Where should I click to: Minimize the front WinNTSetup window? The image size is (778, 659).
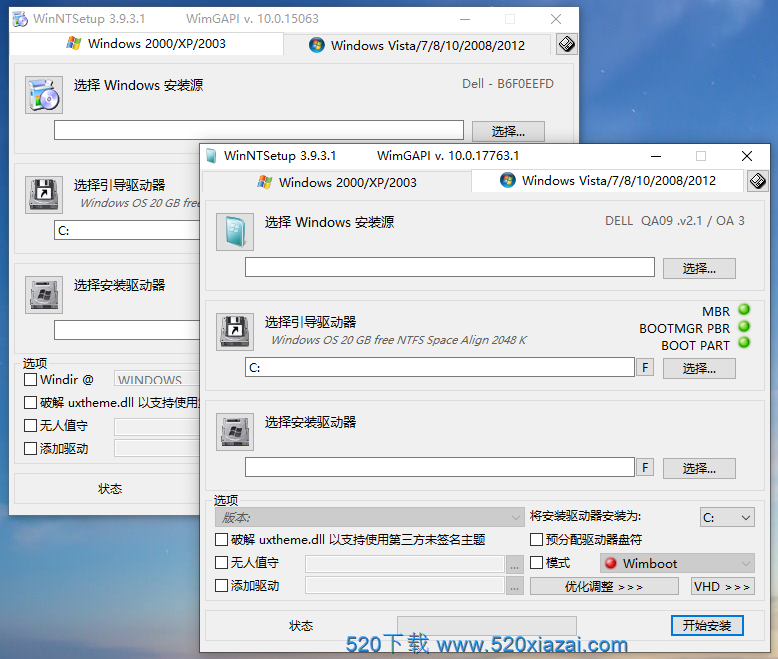(656, 156)
